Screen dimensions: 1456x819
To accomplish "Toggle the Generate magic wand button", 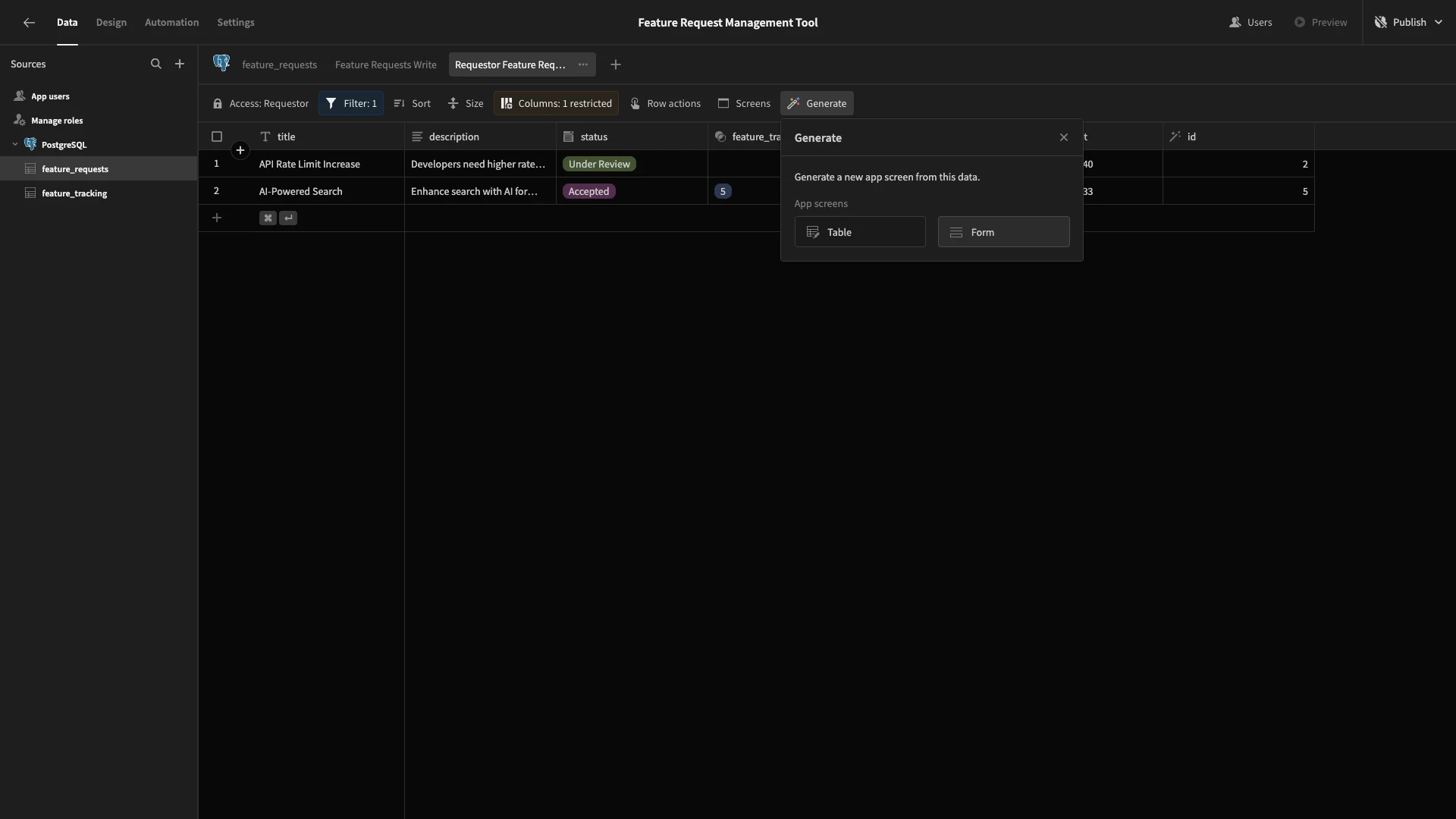I will [817, 104].
